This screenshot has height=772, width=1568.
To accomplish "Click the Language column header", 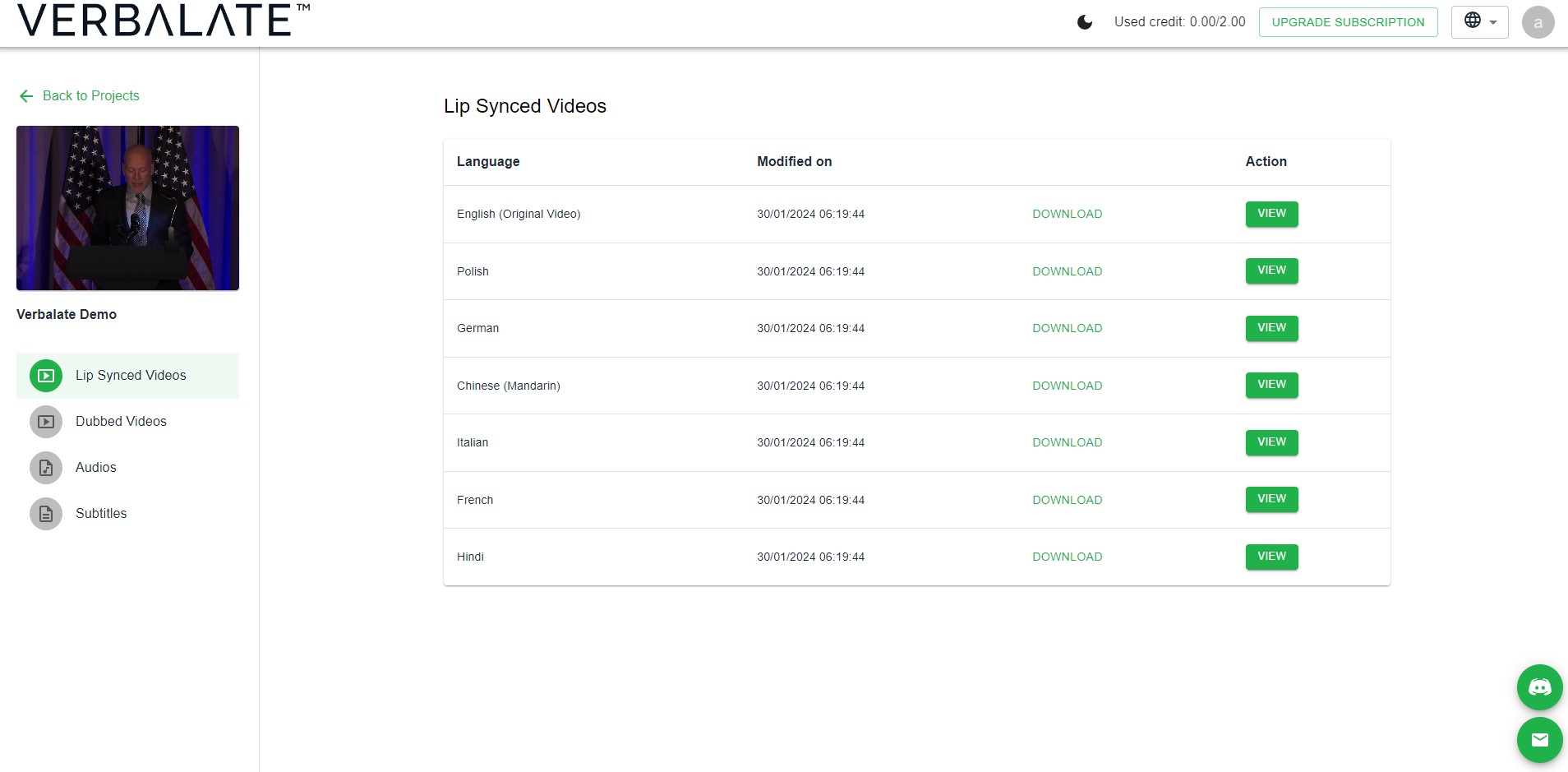I will coord(488,162).
